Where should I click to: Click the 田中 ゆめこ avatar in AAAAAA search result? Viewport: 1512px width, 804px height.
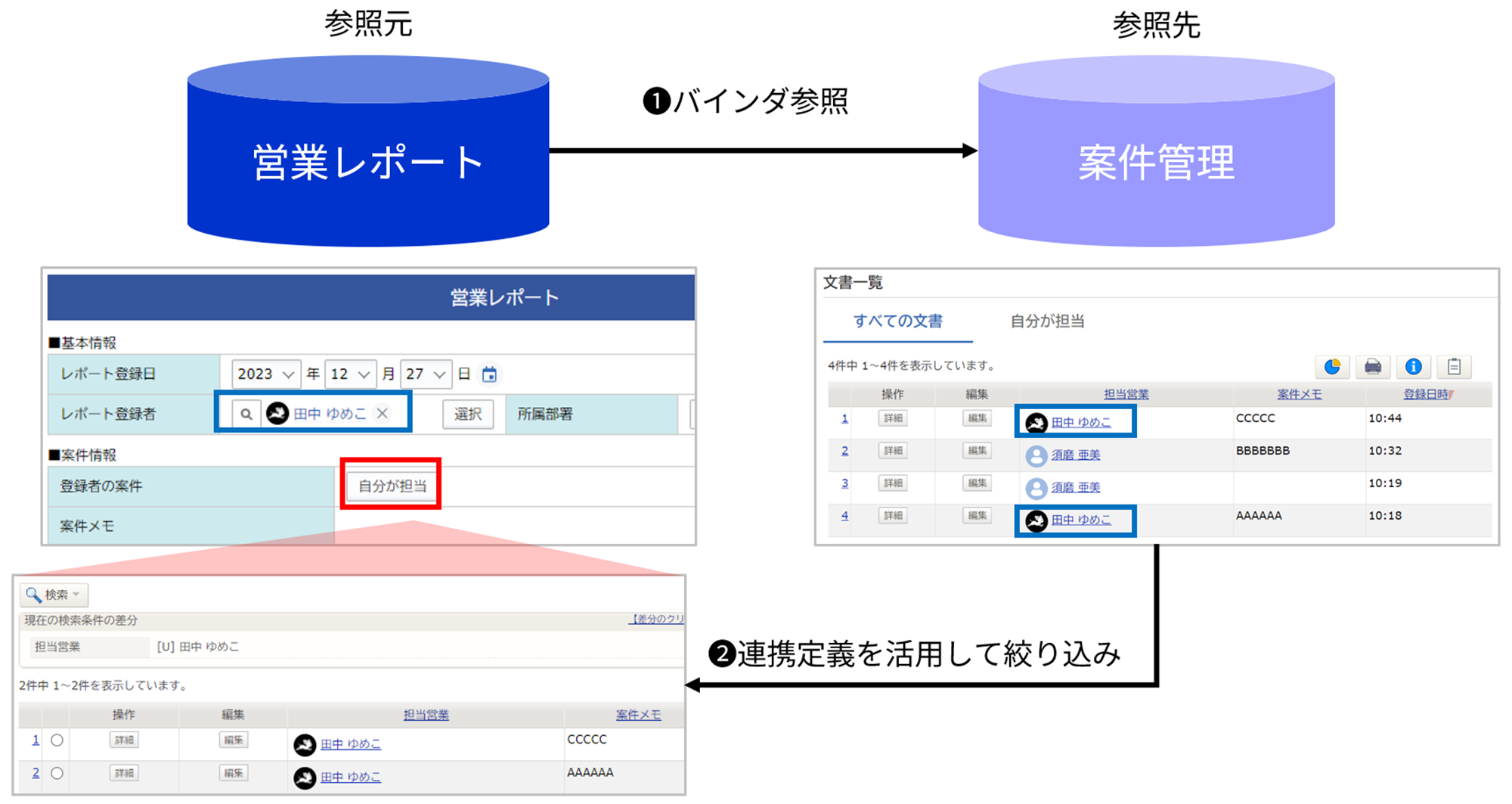click(305, 778)
